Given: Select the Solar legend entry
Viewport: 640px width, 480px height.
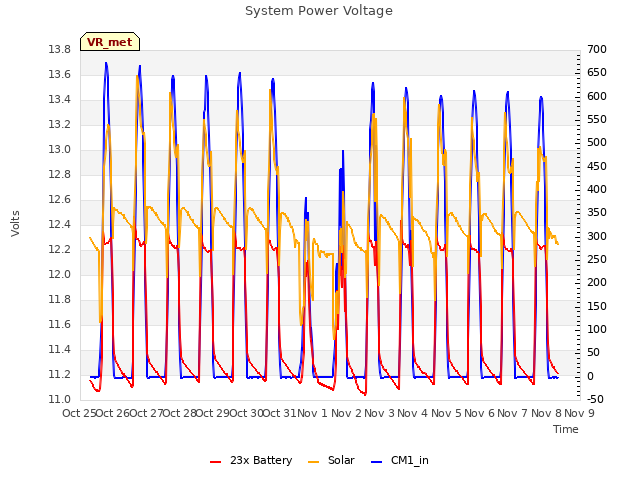Looking at the screenshot, I should pyautogui.click(x=331, y=460).
